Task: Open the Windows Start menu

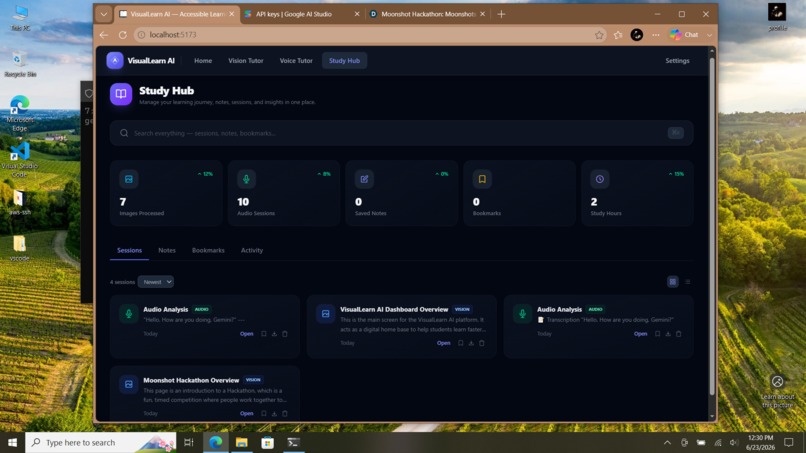Action: point(12,442)
